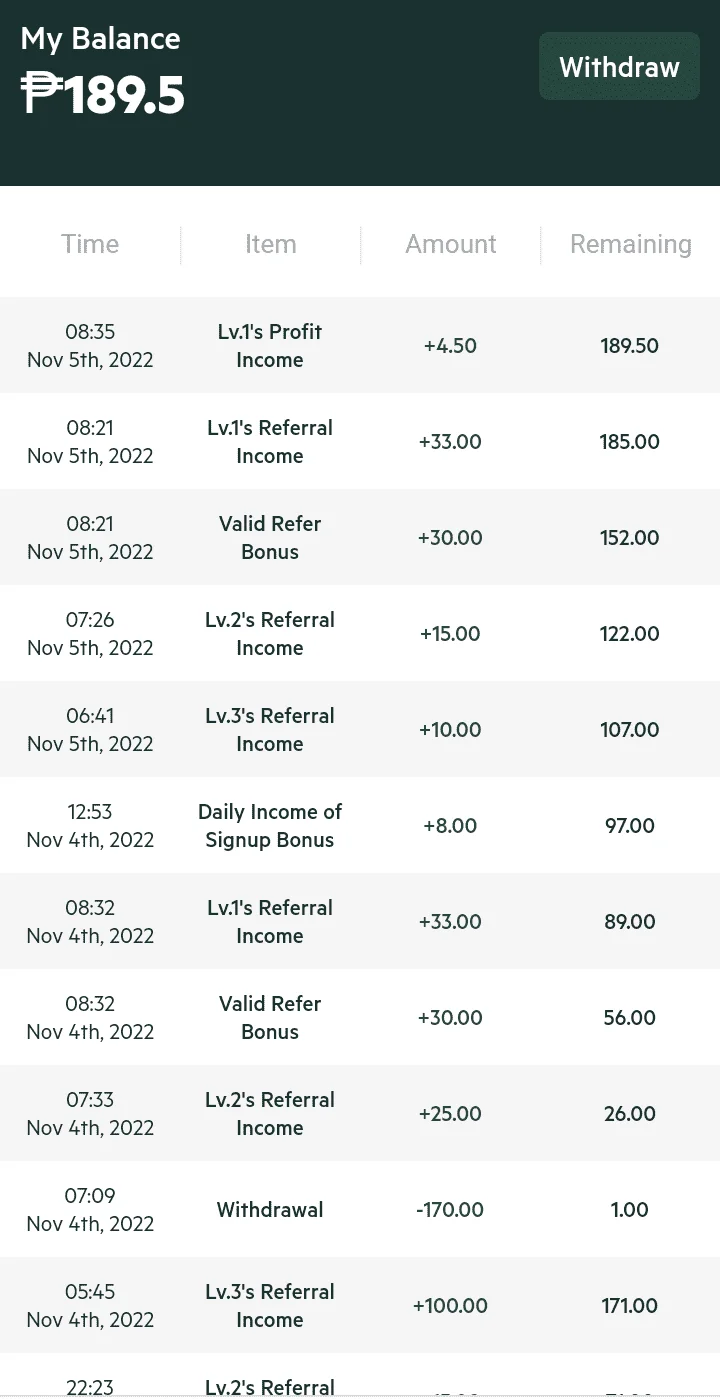Select Lv.2's Referral Income +25.00 row

(x=360, y=1113)
